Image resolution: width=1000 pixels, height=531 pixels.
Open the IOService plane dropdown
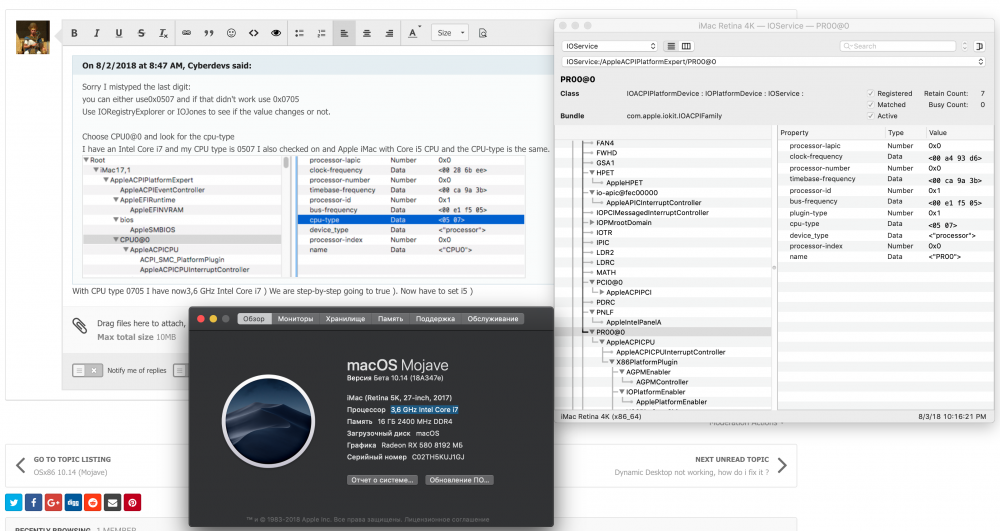(610, 46)
